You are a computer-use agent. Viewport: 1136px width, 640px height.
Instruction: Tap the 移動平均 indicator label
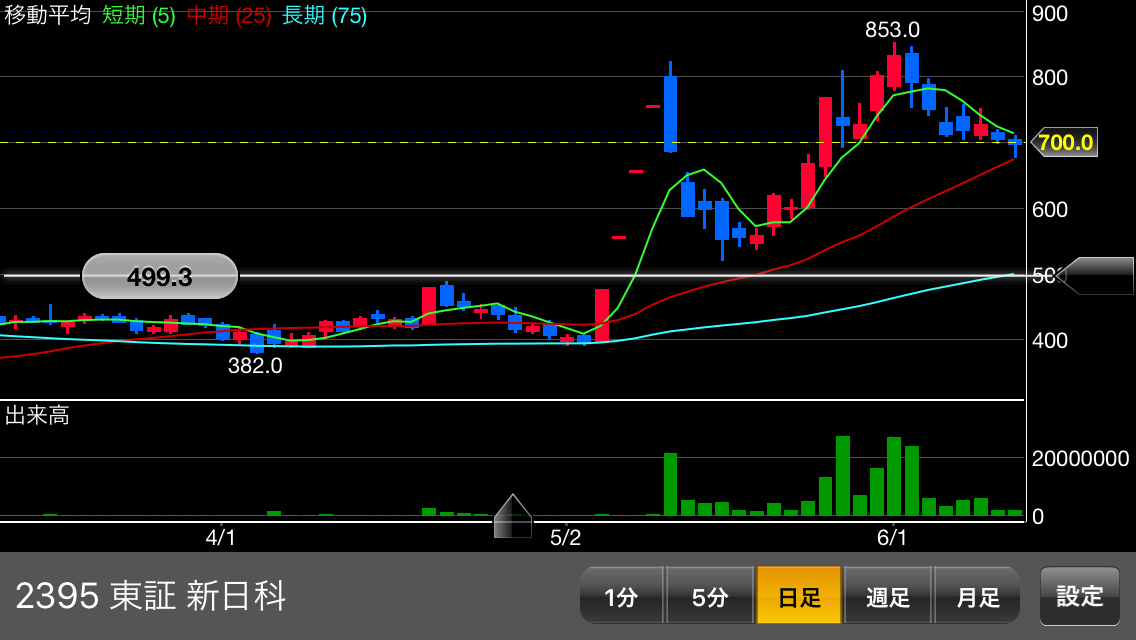point(47,15)
